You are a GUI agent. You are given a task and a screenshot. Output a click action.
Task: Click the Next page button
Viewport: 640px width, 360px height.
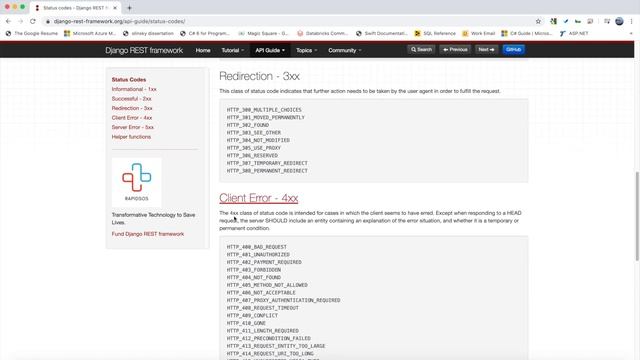point(486,49)
